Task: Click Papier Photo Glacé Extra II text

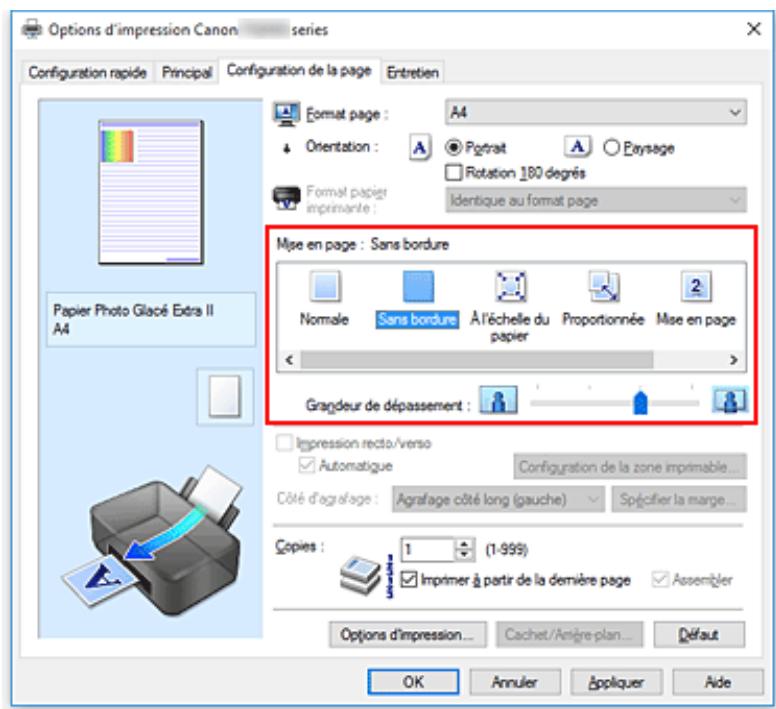Action: point(134,310)
